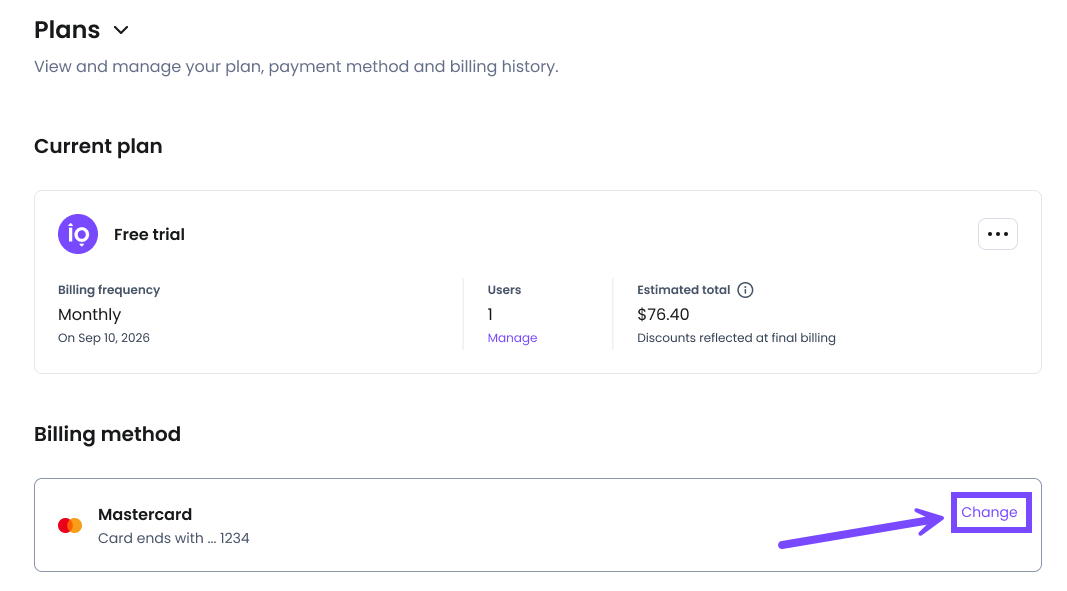1067x591 pixels.
Task: Click the Plans page heading
Action: pos(67,30)
